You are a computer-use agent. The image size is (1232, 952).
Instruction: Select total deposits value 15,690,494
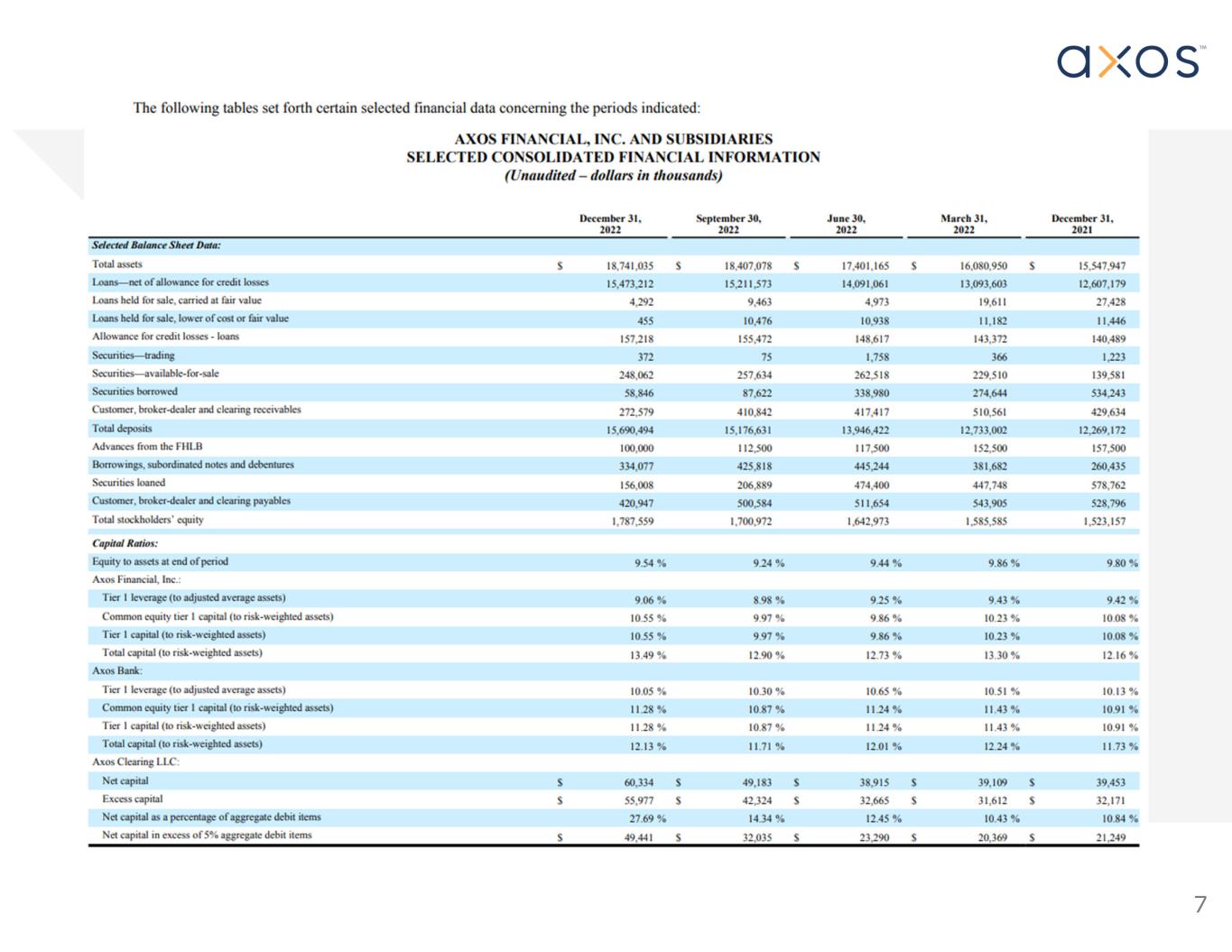629,430
